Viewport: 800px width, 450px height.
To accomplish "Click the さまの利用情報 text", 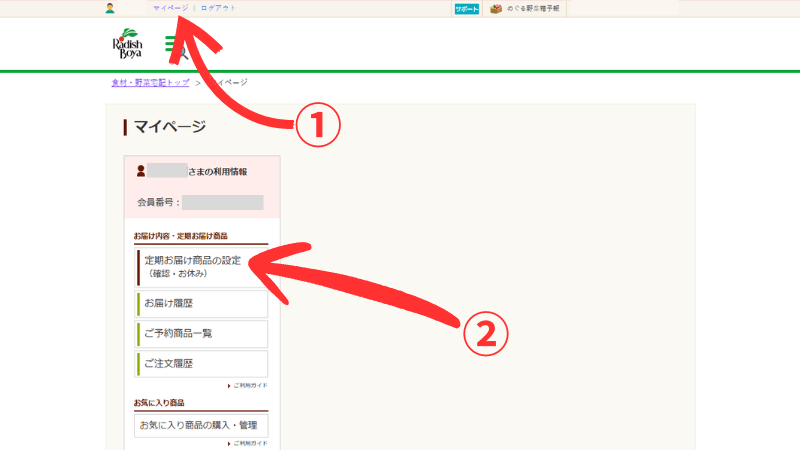I will [217, 172].
